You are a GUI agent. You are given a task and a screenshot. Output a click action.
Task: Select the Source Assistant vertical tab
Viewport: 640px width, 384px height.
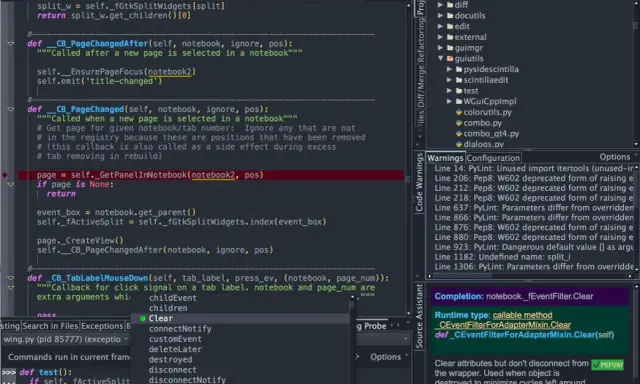coord(419,317)
